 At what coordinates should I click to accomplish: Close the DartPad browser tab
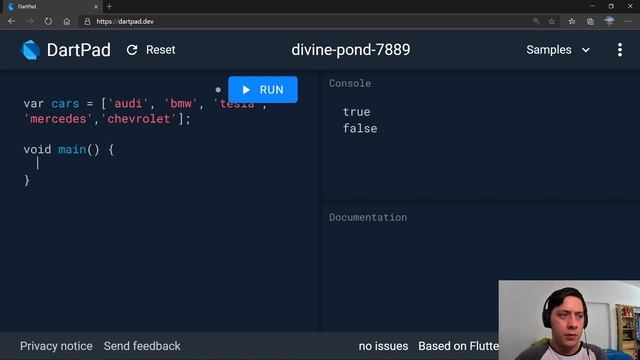[x=96, y=7]
